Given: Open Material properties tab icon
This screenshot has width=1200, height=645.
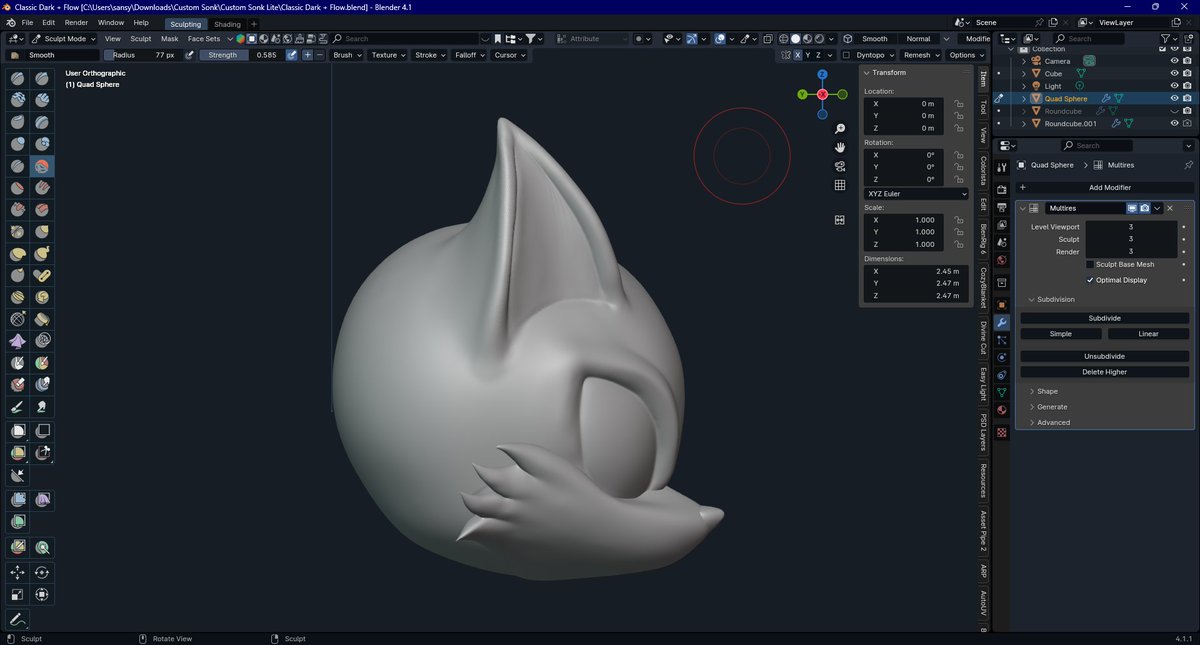Looking at the screenshot, I should pyautogui.click(x=1002, y=410).
